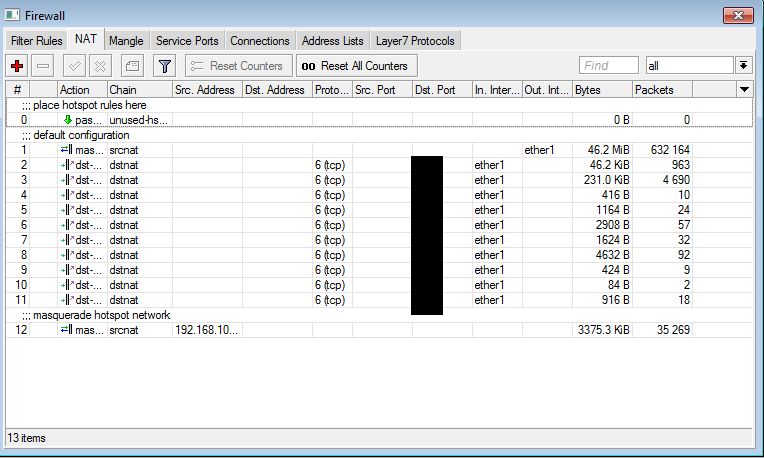Go to the Address Lists tab
Screen dimensions: 764x458
(x=332, y=41)
